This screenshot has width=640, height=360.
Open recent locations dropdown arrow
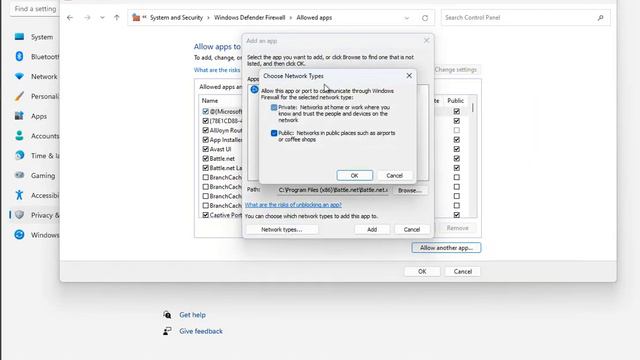click(102, 18)
